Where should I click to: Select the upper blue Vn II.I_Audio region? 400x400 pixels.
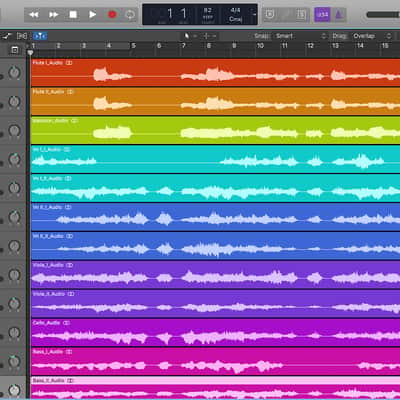click(x=215, y=217)
